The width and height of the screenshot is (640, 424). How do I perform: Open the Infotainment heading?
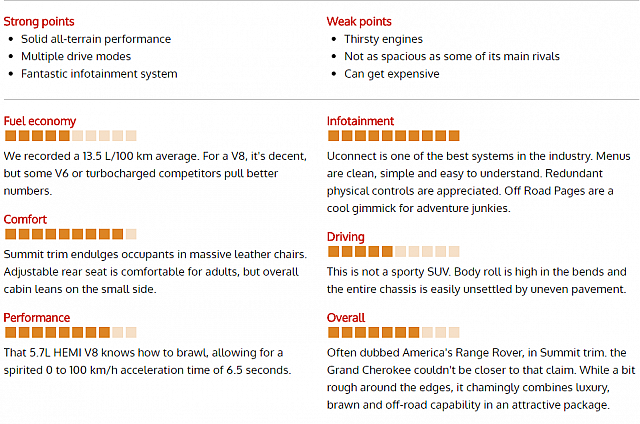[360, 121]
